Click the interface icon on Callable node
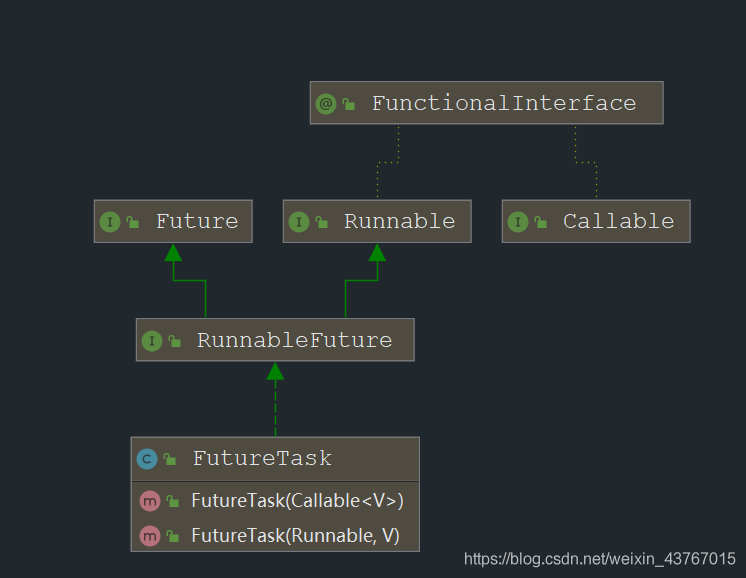 [518, 222]
